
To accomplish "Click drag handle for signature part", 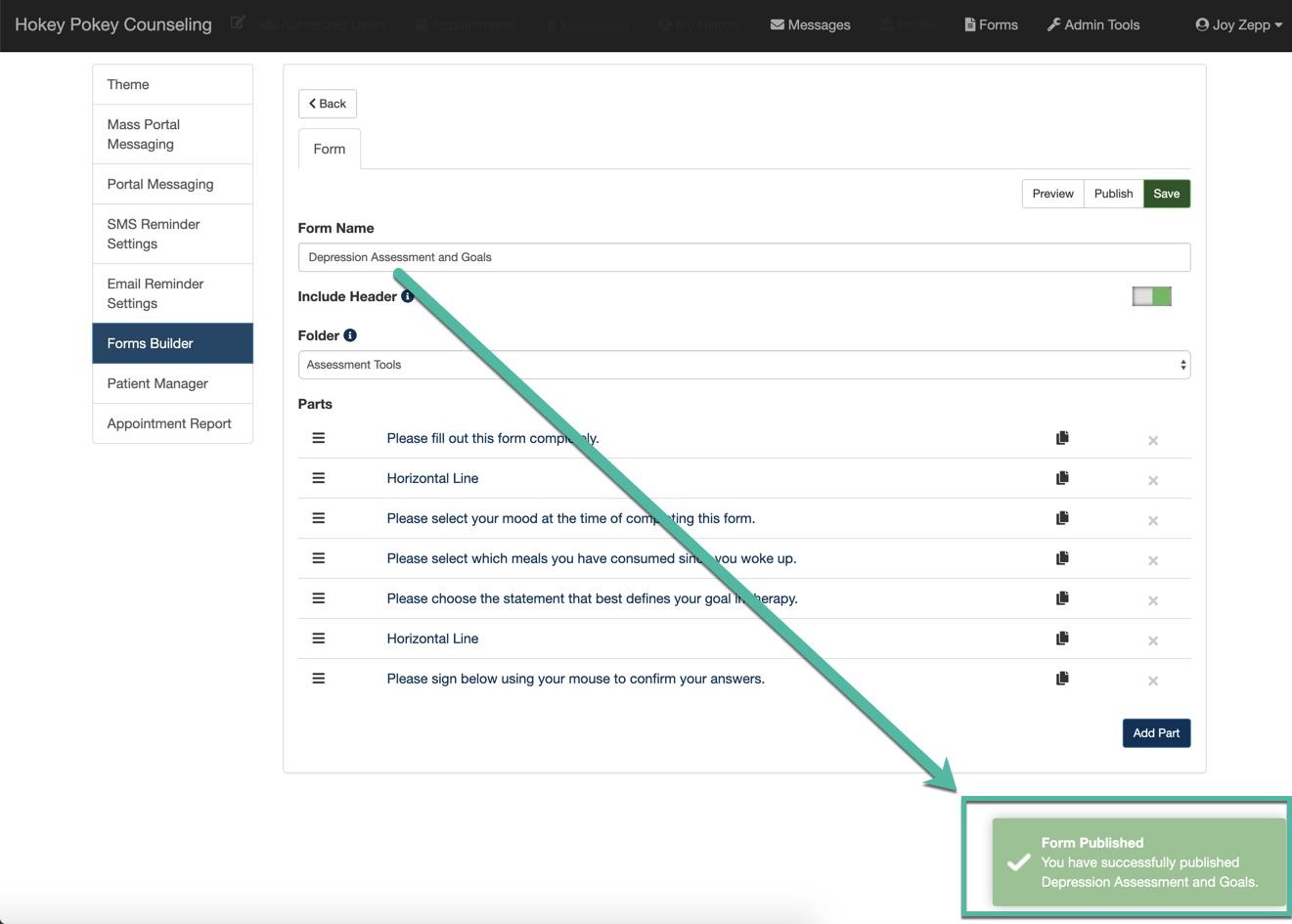I will (318, 679).
